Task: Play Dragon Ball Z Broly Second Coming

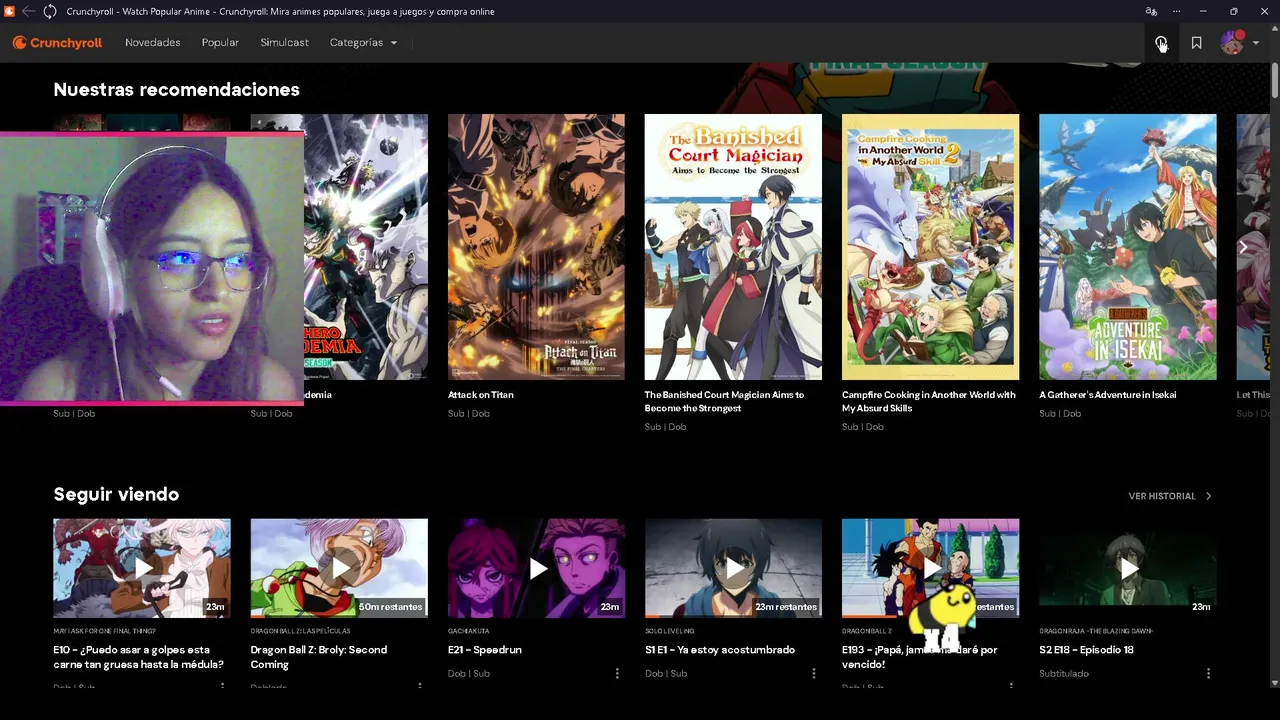Action: point(339,567)
